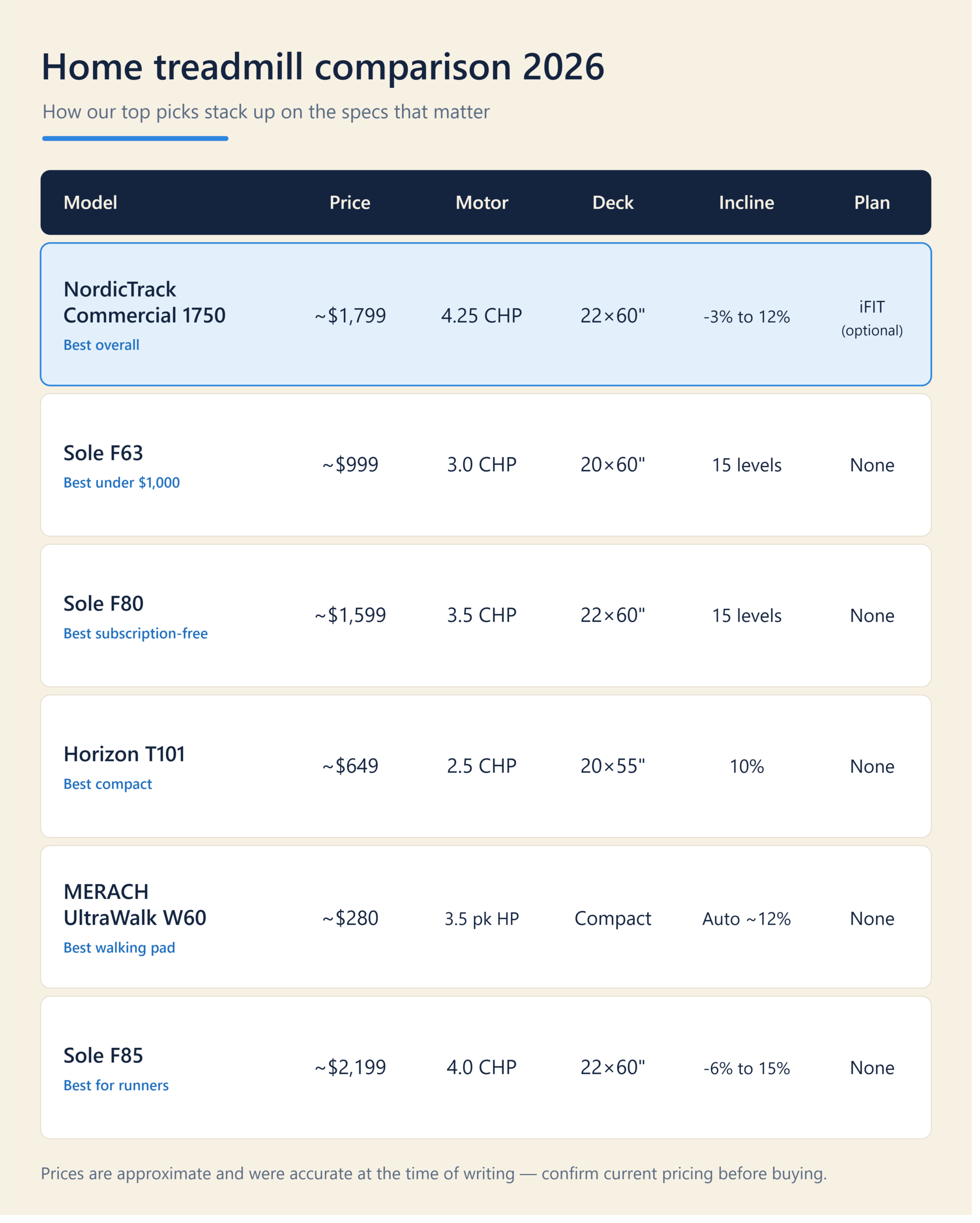Click 'None' plan in the Sole F85 row
This screenshot has width=980, height=1223.
[x=879, y=1077]
